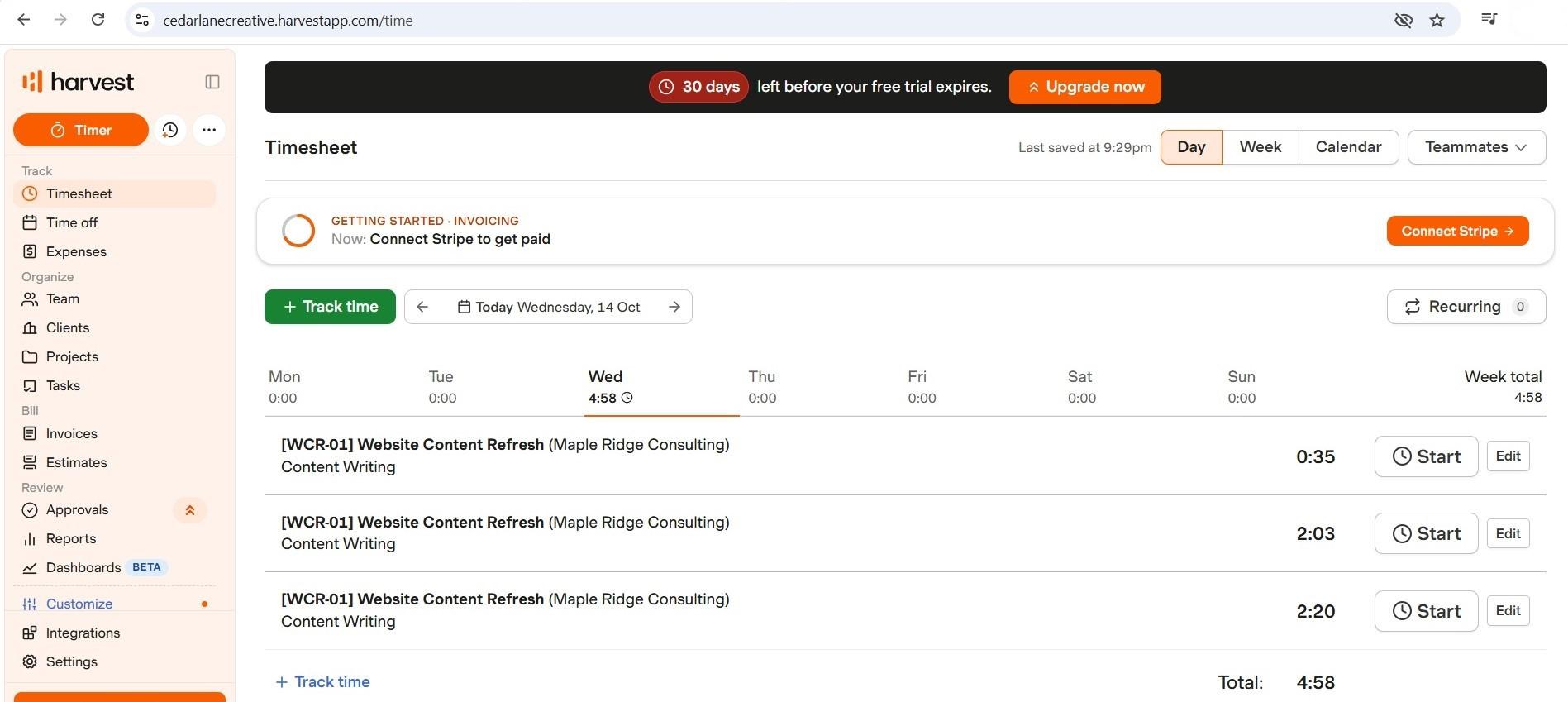Open date picker Today Wednesday, 14 Oct
This screenshot has width=1568, height=702.
click(549, 307)
